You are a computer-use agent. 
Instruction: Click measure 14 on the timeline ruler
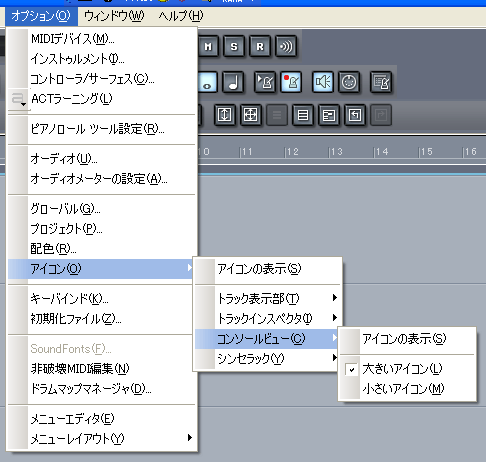(381, 152)
